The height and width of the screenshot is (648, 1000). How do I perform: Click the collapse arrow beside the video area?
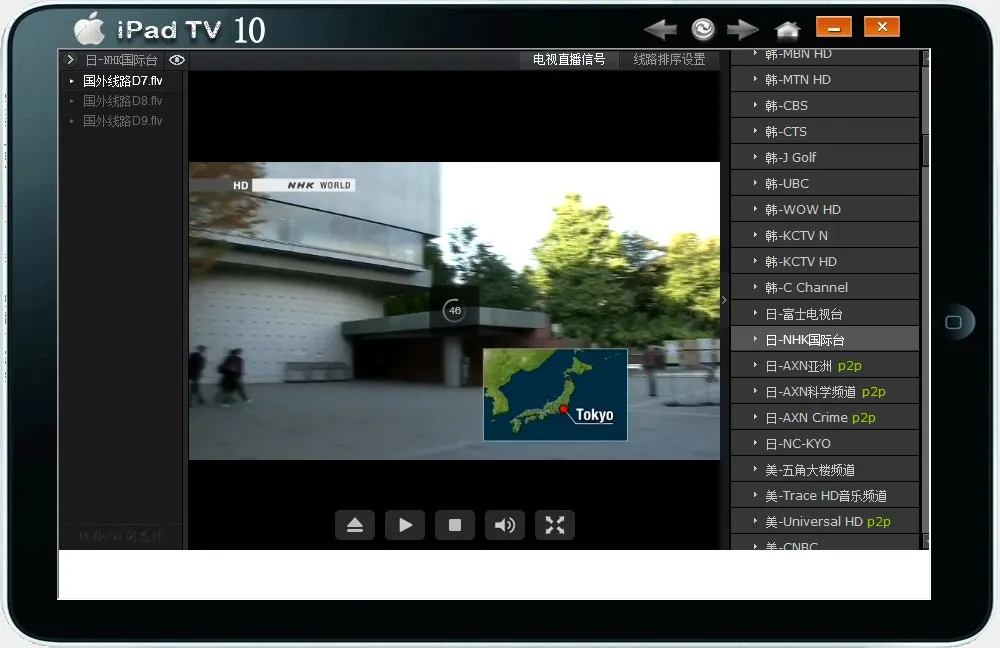(722, 299)
